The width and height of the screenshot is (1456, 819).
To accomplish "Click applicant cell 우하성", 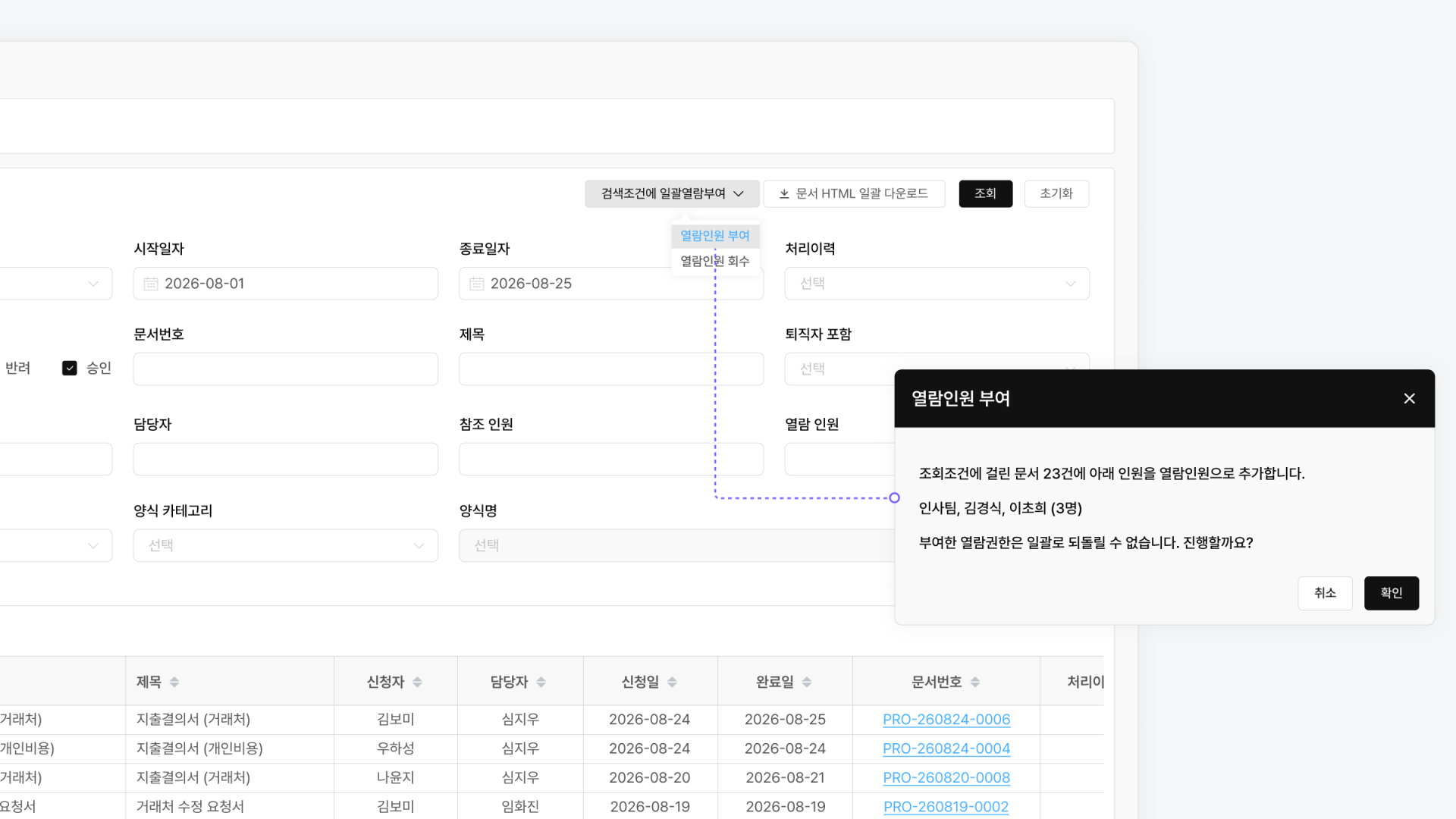I will 396,748.
